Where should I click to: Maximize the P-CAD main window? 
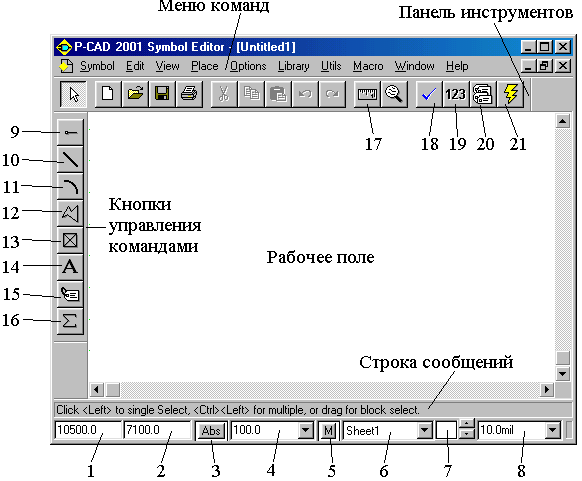click(545, 47)
